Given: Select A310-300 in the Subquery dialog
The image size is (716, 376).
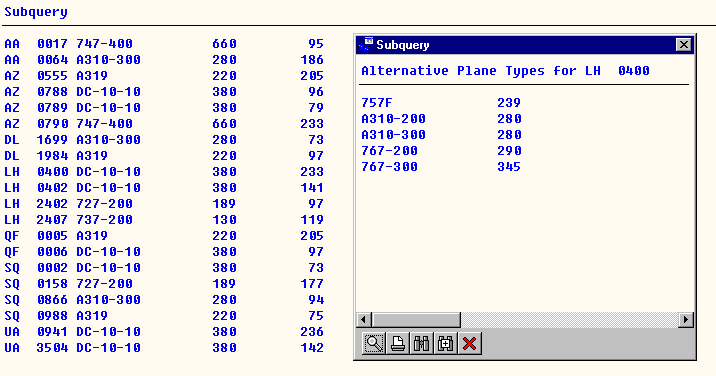Looking at the screenshot, I should click(393, 135).
